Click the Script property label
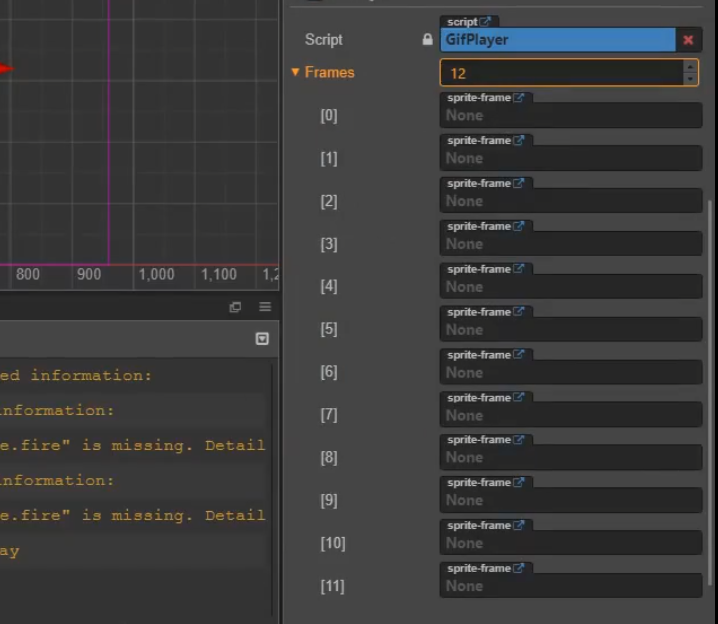The width and height of the screenshot is (718, 624). [323, 40]
